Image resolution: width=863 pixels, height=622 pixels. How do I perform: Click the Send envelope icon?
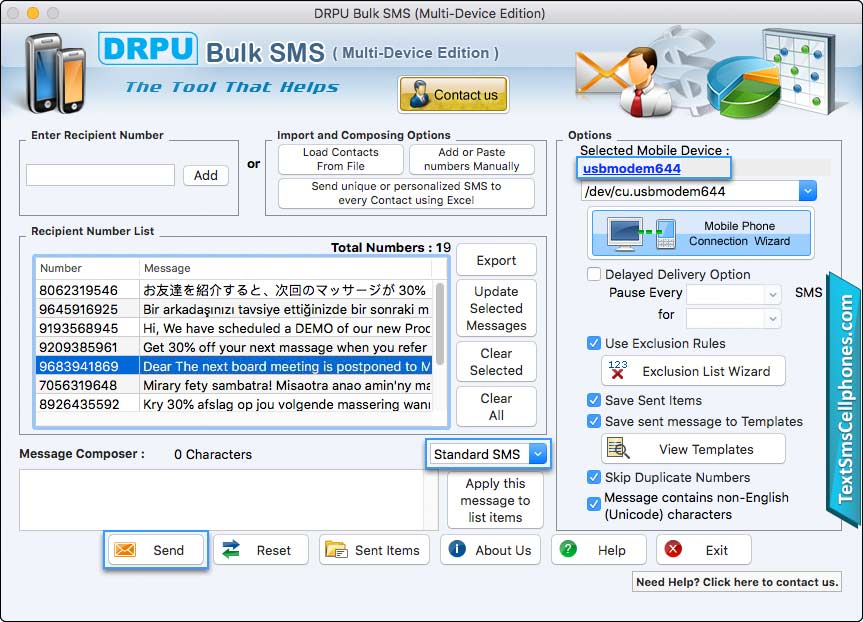tap(125, 550)
